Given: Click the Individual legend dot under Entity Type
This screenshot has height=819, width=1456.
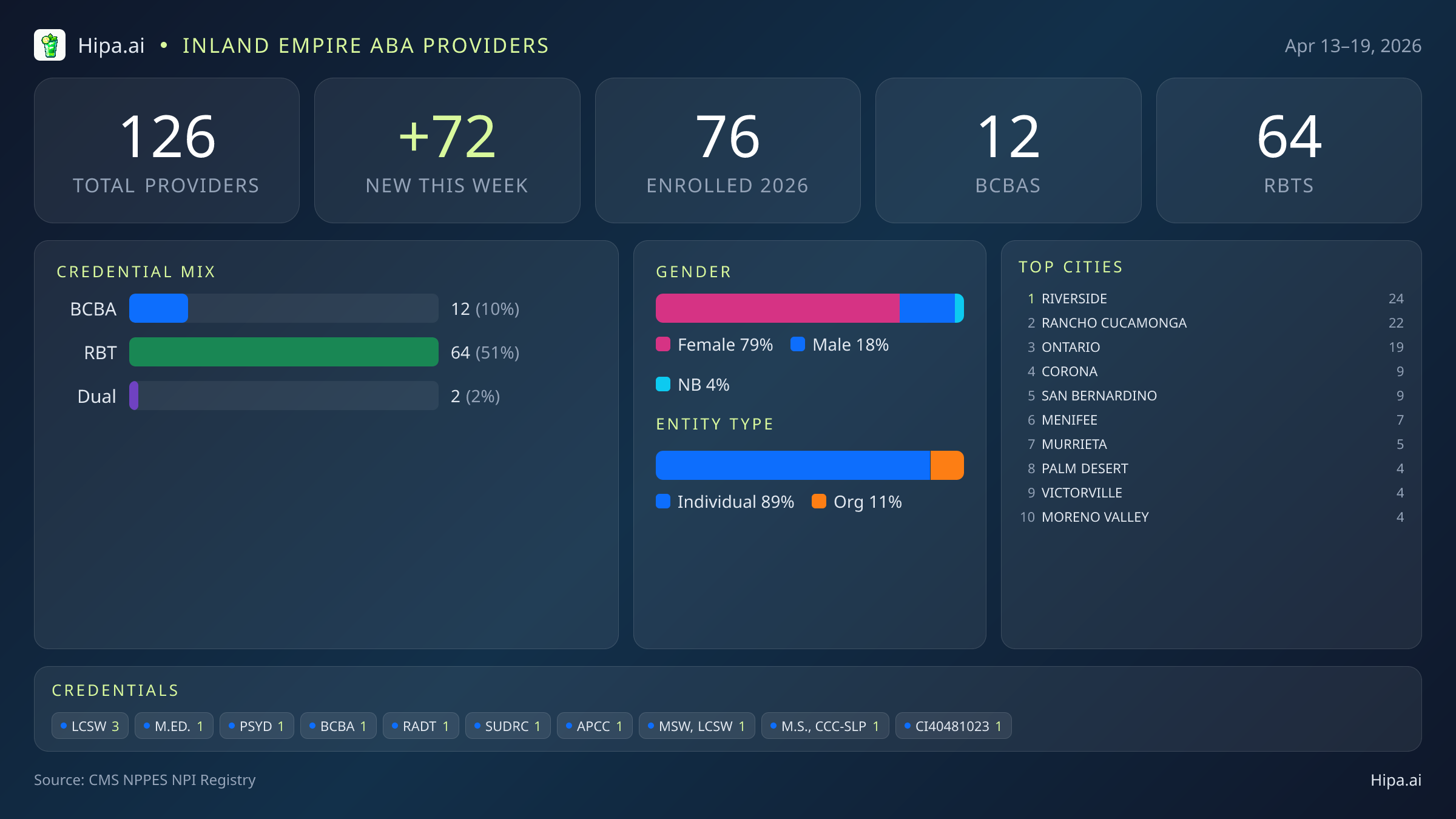Looking at the screenshot, I should (x=662, y=502).
